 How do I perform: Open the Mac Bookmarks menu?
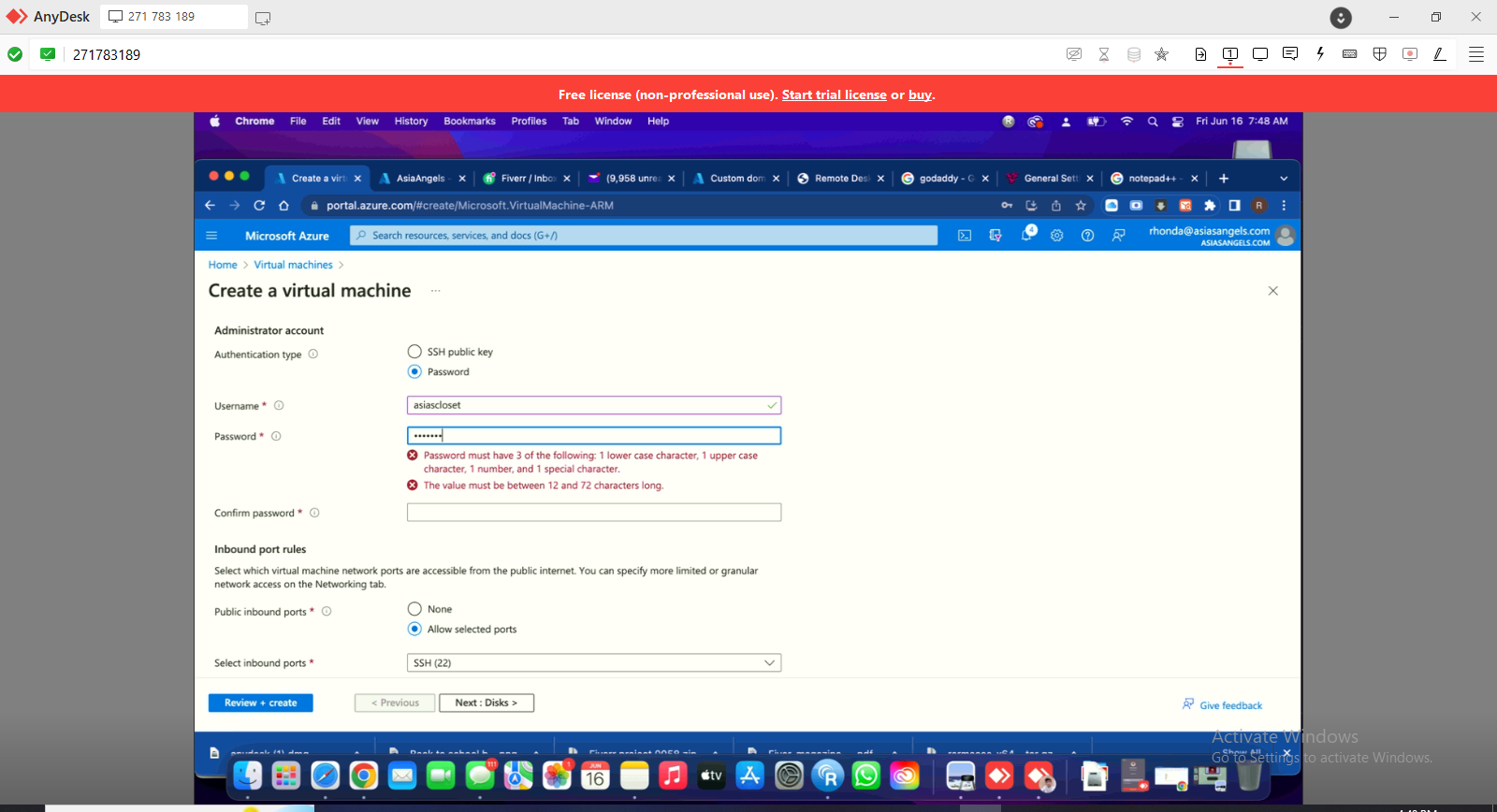coord(470,122)
